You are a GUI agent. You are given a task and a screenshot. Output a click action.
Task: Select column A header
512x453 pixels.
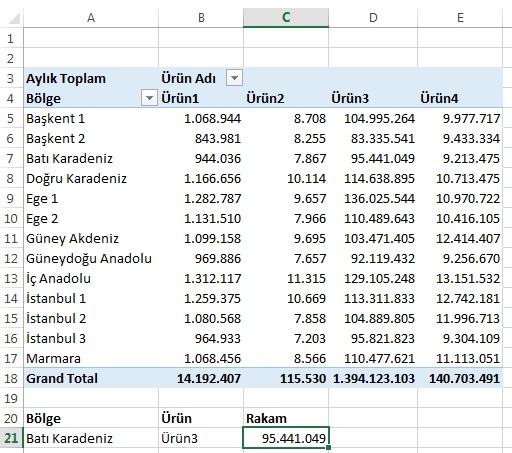pyautogui.click(x=91, y=18)
